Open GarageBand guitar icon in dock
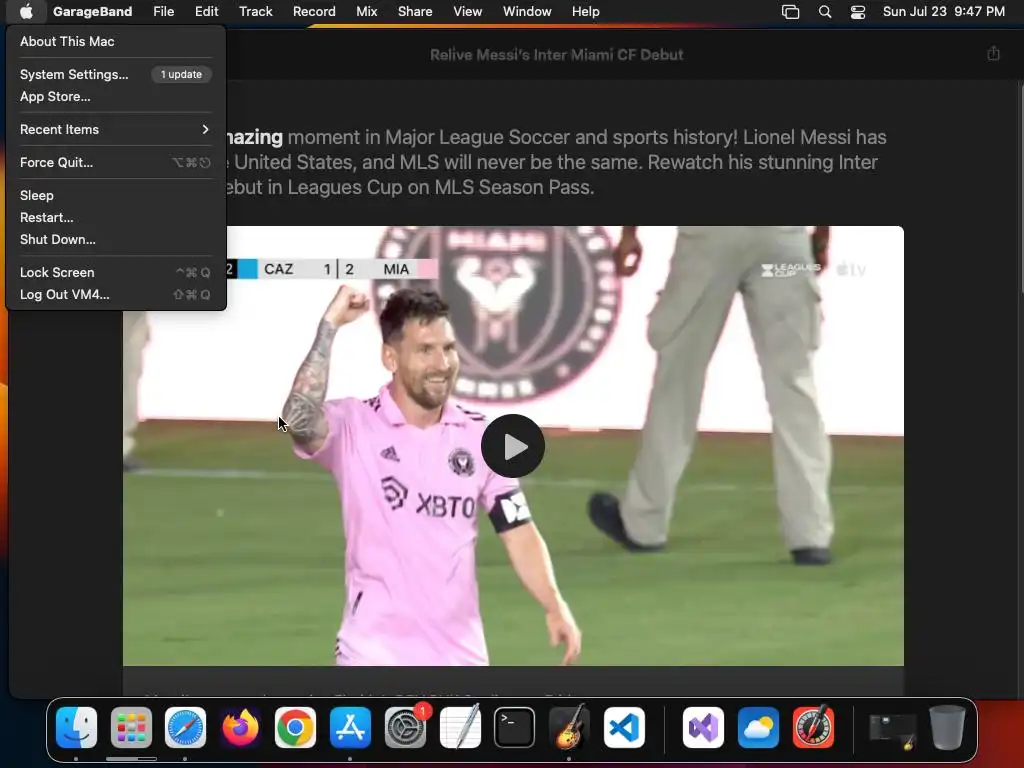The image size is (1024, 768). click(569, 727)
